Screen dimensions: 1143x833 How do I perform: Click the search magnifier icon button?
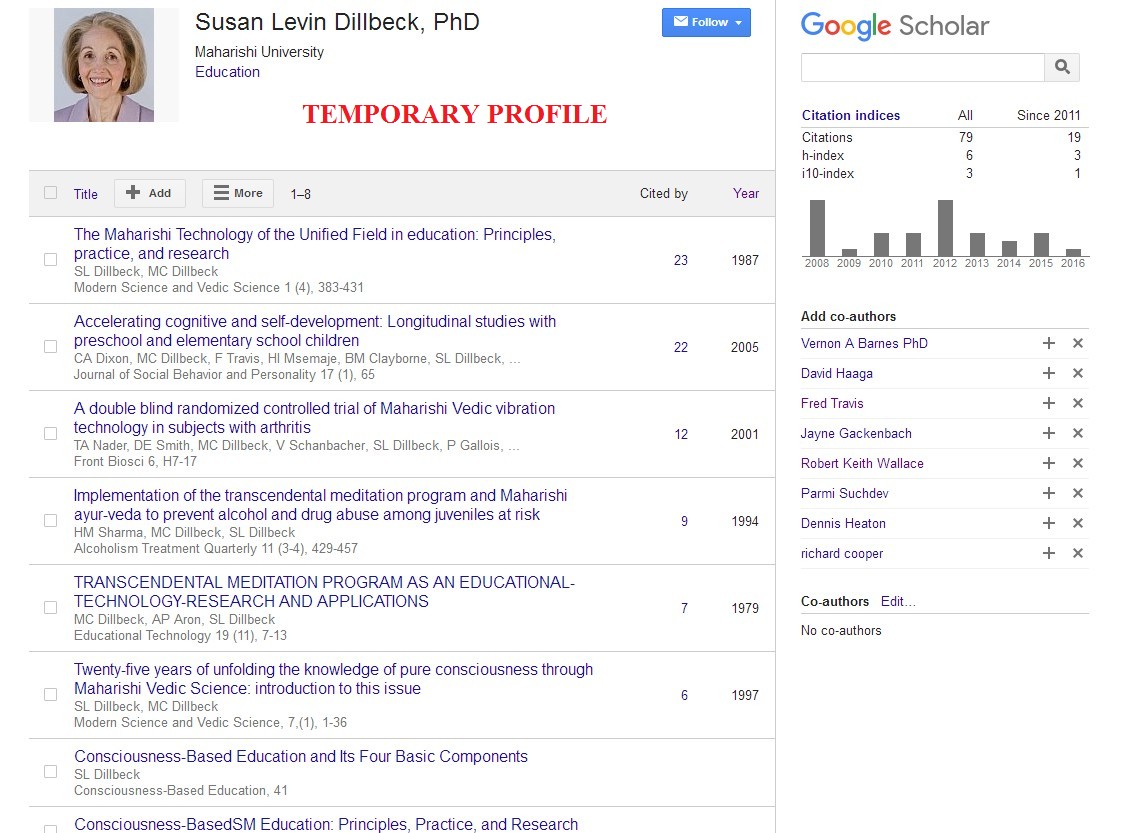tap(1062, 67)
